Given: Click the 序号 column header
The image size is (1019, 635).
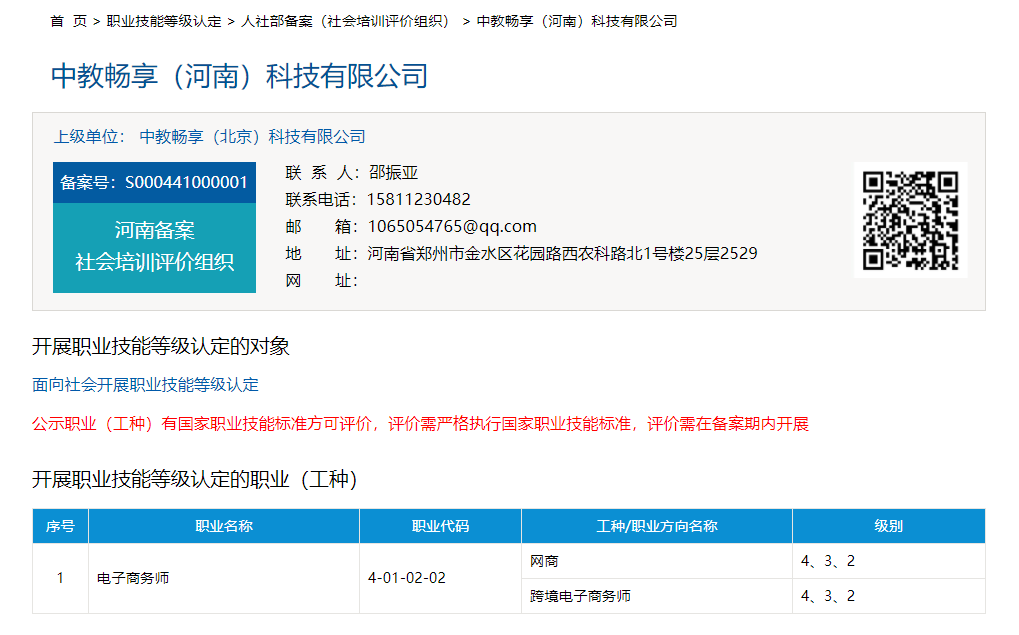Looking at the screenshot, I should click(x=60, y=526).
